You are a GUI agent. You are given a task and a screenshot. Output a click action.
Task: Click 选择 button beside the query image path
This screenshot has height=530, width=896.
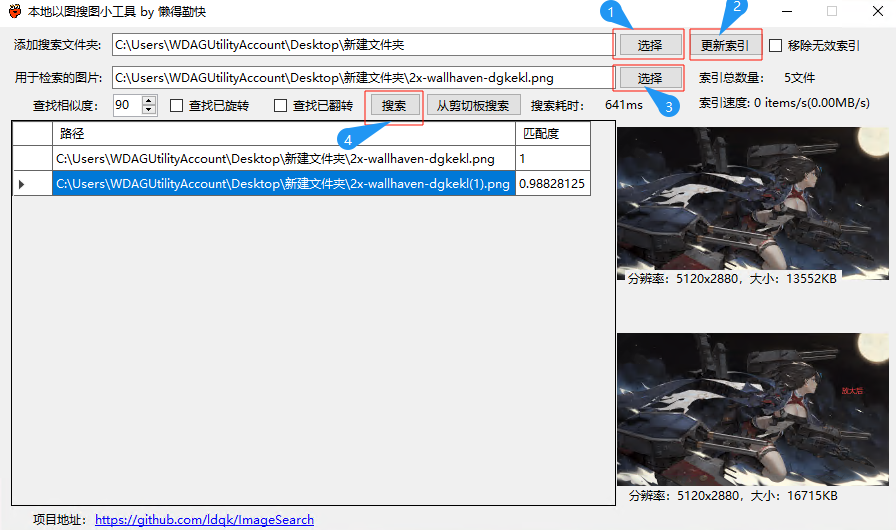click(650, 78)
